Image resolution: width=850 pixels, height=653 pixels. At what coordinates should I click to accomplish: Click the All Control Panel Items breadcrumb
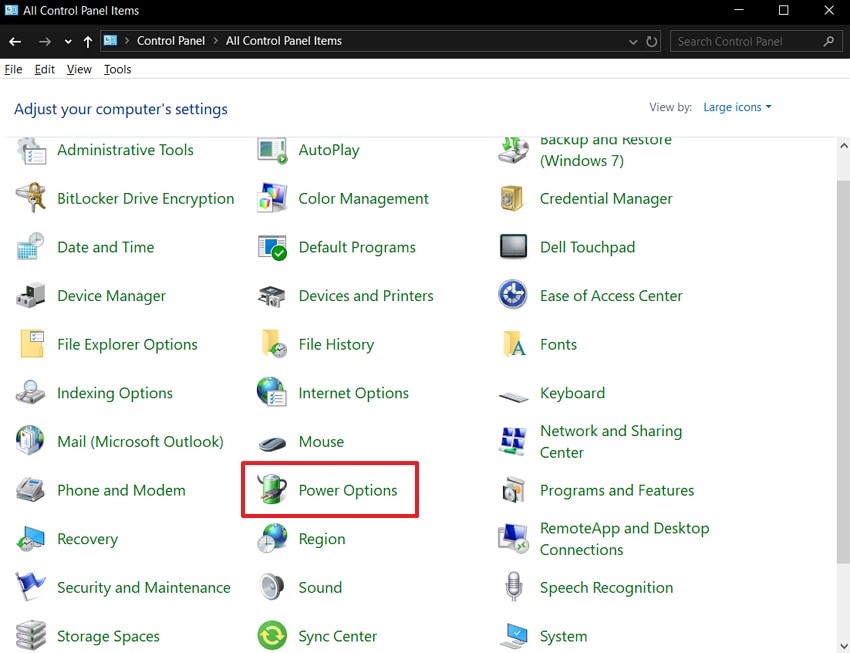[x=284, y=41]
